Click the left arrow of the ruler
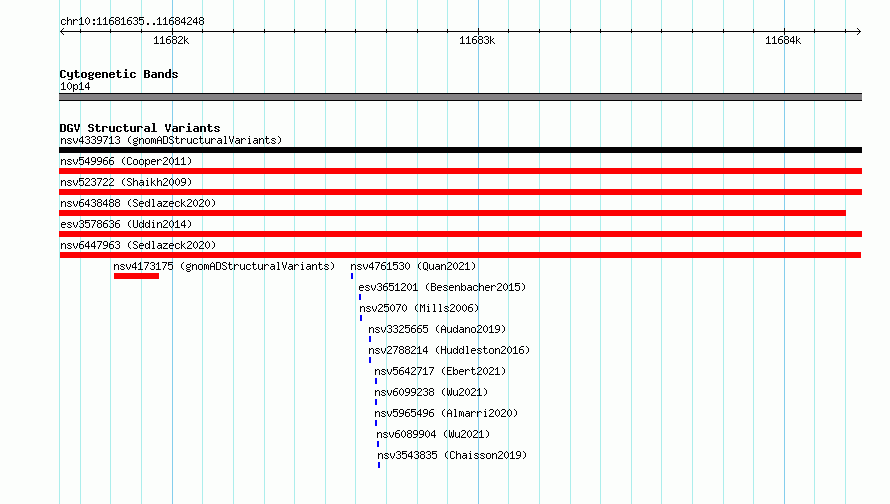The width and height of the screenshot is (890, 504). [62, 32]
